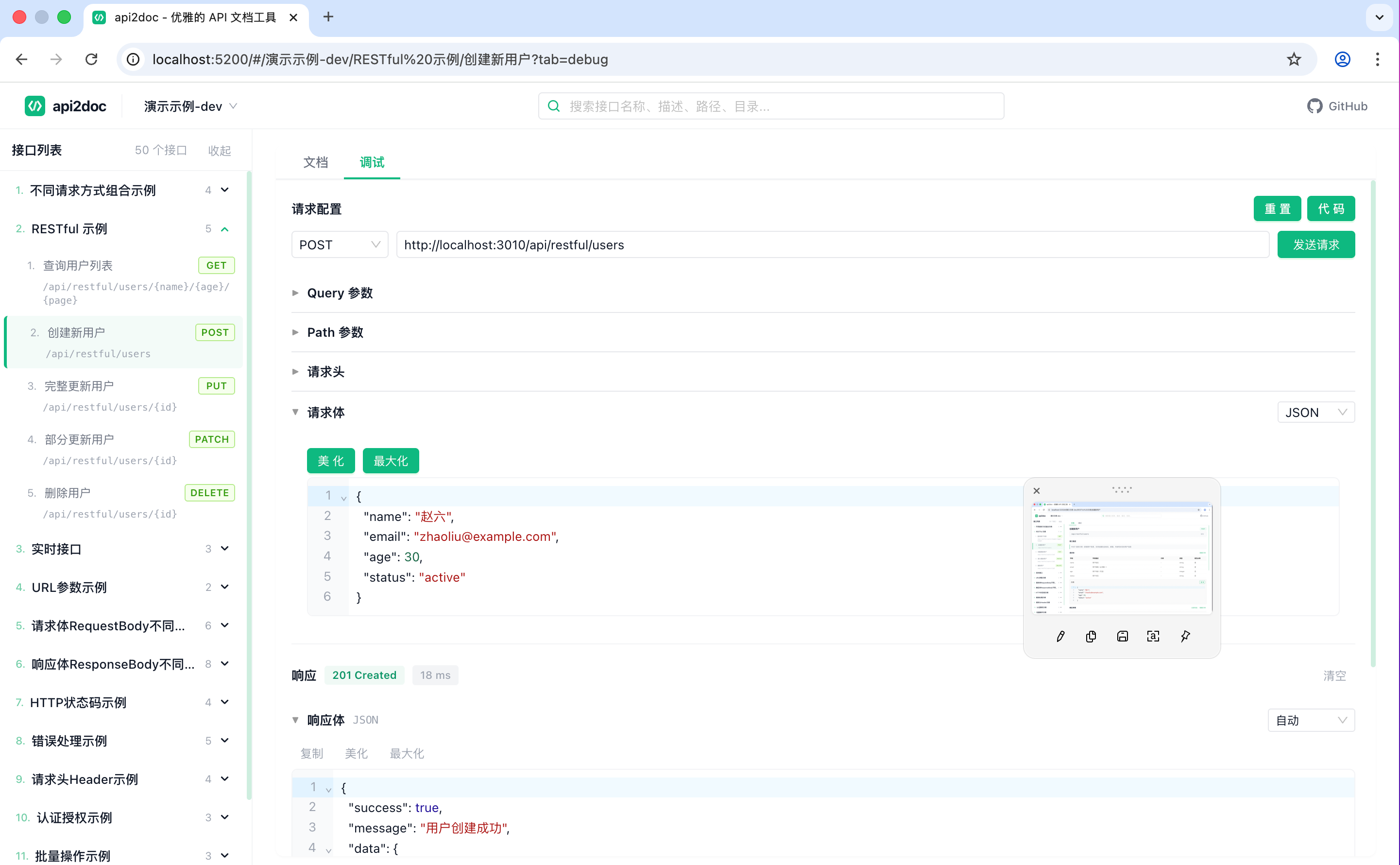Image resolution: width=1400 pixels, height=865 pixels.
Task: Open a new browser tab
Action: point(328,17)
